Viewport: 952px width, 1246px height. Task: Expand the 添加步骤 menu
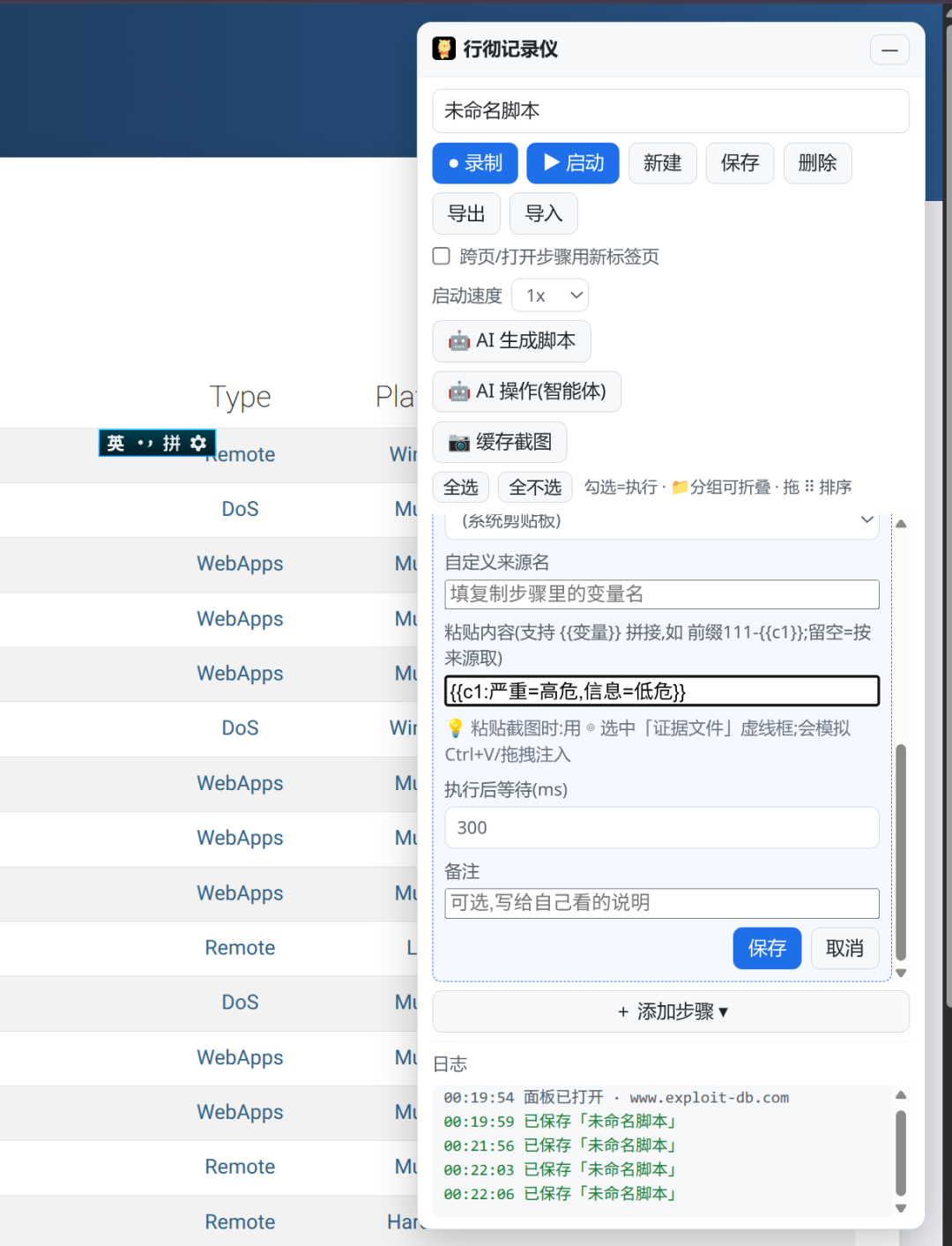click(x=671, y=1011)
